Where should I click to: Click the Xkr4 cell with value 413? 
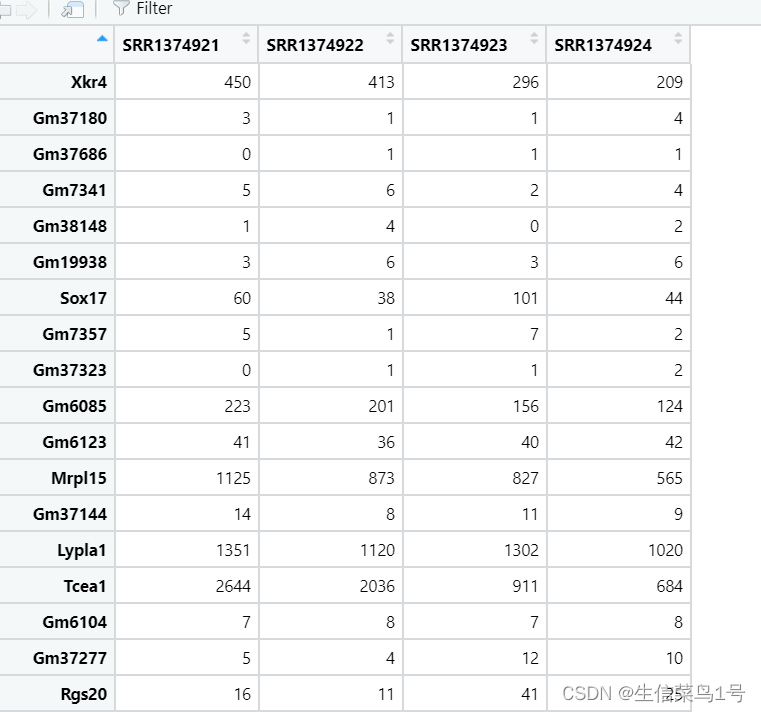pos(331,82)
